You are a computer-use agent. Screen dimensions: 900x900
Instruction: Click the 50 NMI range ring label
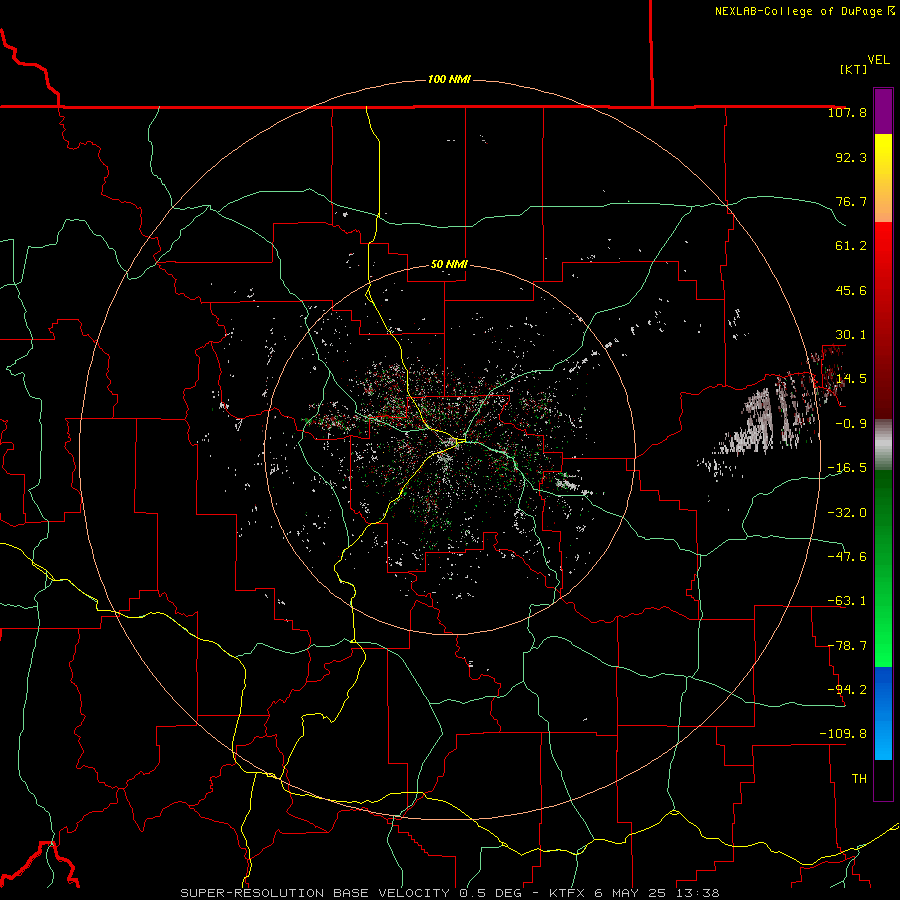point(449,264)
